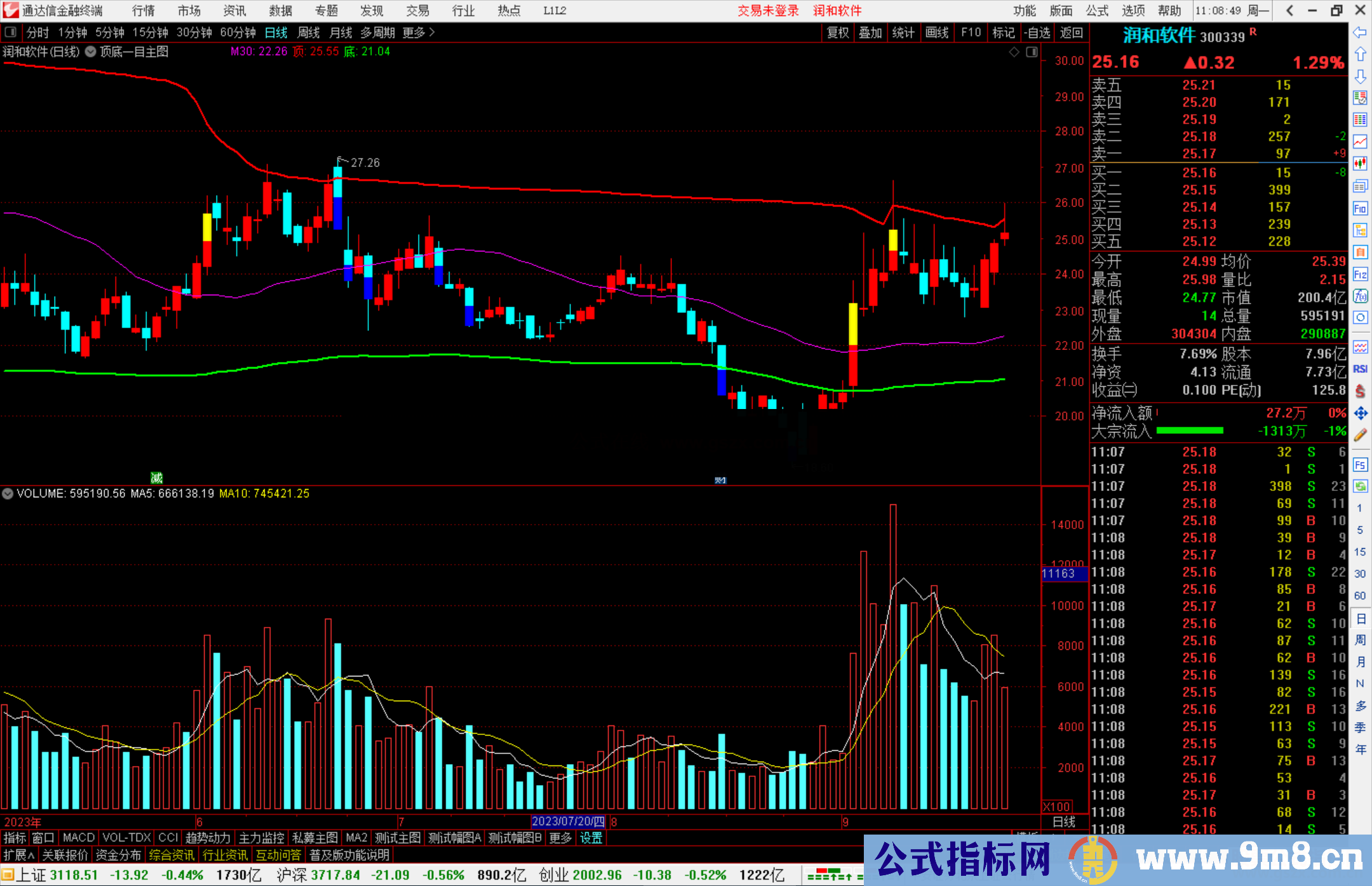Viewport: 1372px width, 886px height.
Task: Toggle panel icon at chart top-right corner
Action: [1032, 52]
